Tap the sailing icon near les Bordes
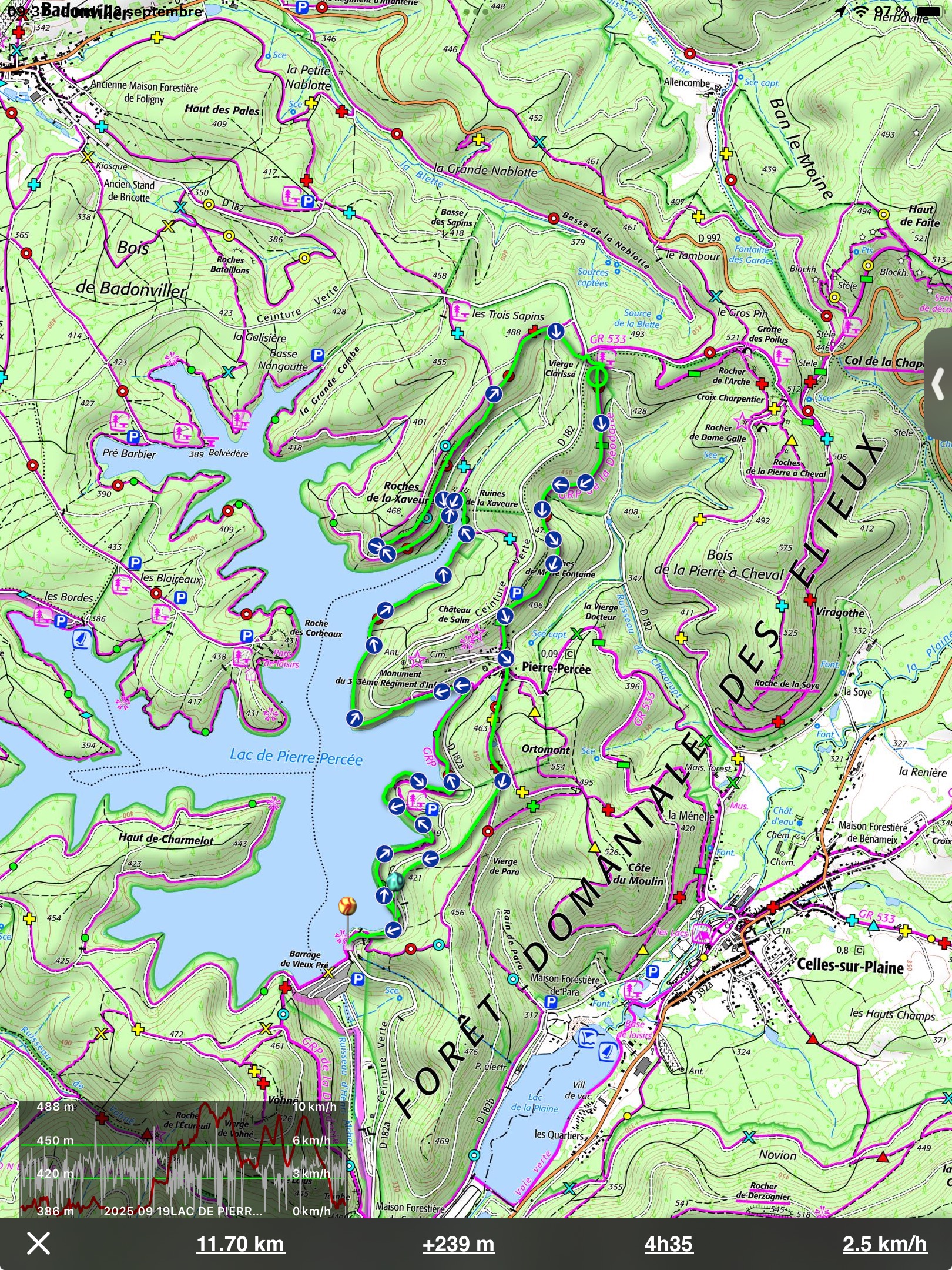952x1270 pixels. click(x=80, y=639)
